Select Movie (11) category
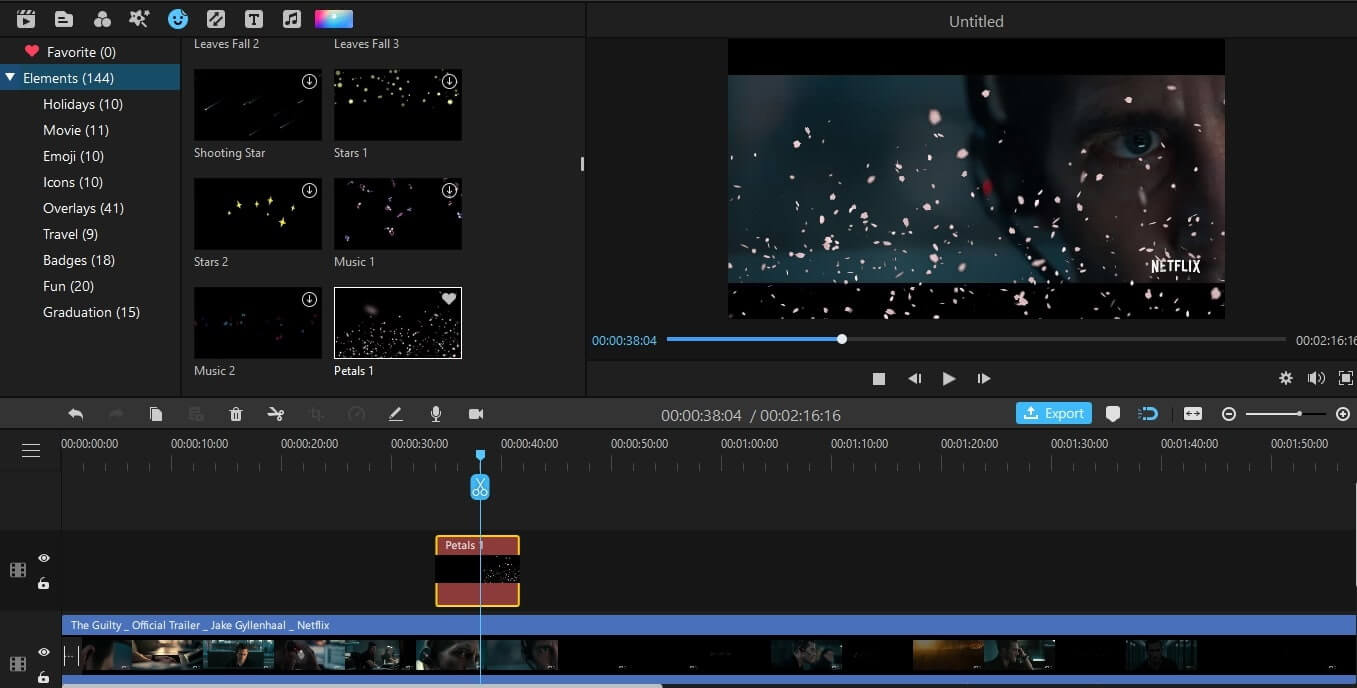 pyautogui.click(x=76, y=130)
